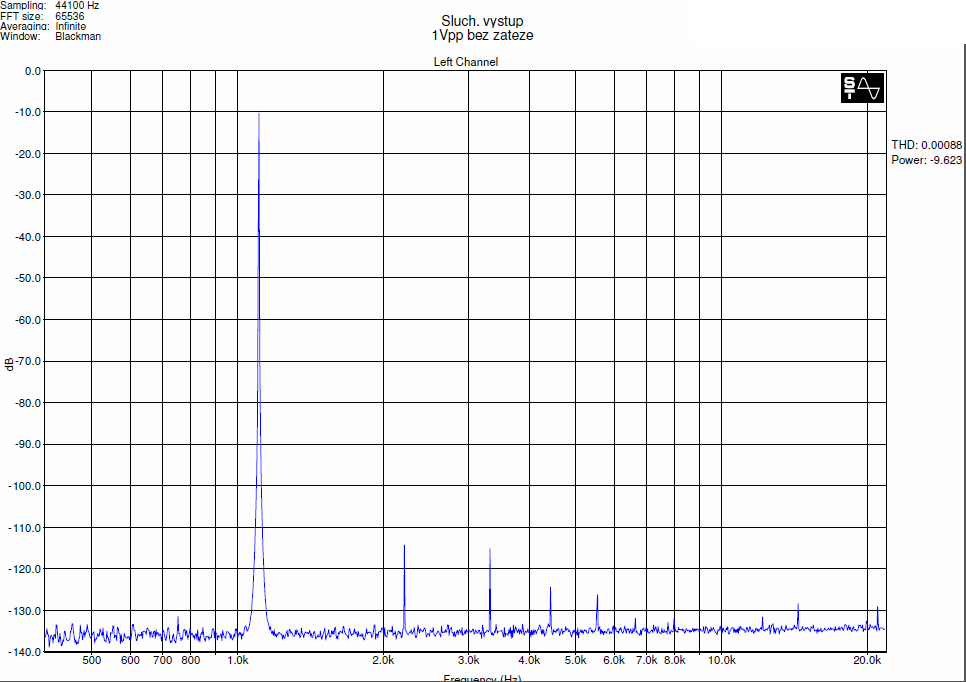This screenshot has height=682, width=966.
Task: Click the -50.0 dB axis tick label
Action: click(x=28, y=278)
